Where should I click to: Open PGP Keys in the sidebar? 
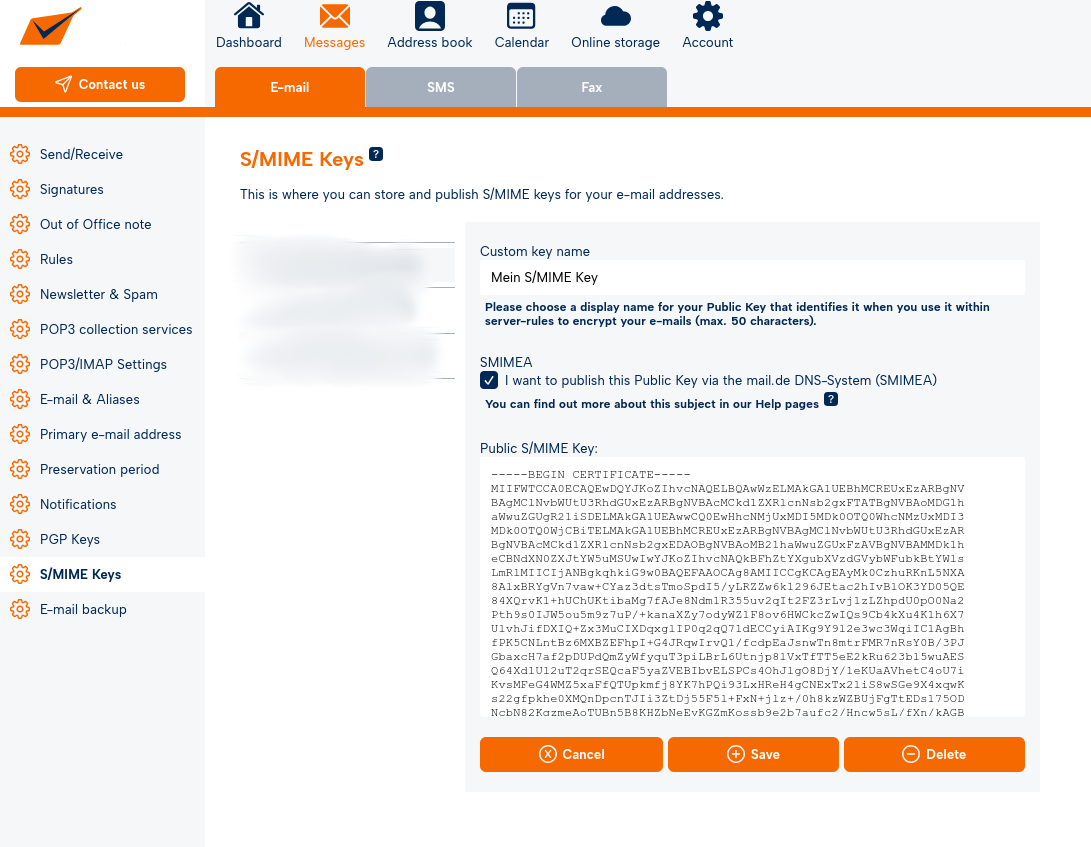click(70, 539)
